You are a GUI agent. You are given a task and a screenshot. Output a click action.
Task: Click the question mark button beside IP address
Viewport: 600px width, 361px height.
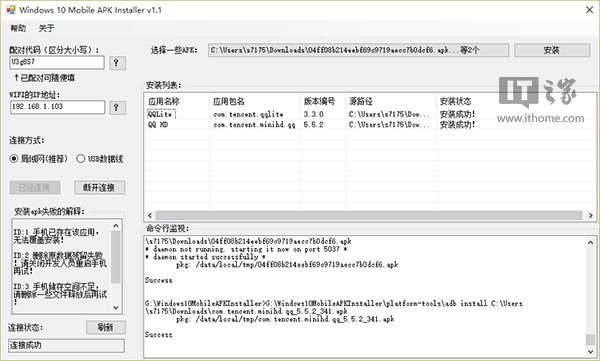click(x=117, y=108)
